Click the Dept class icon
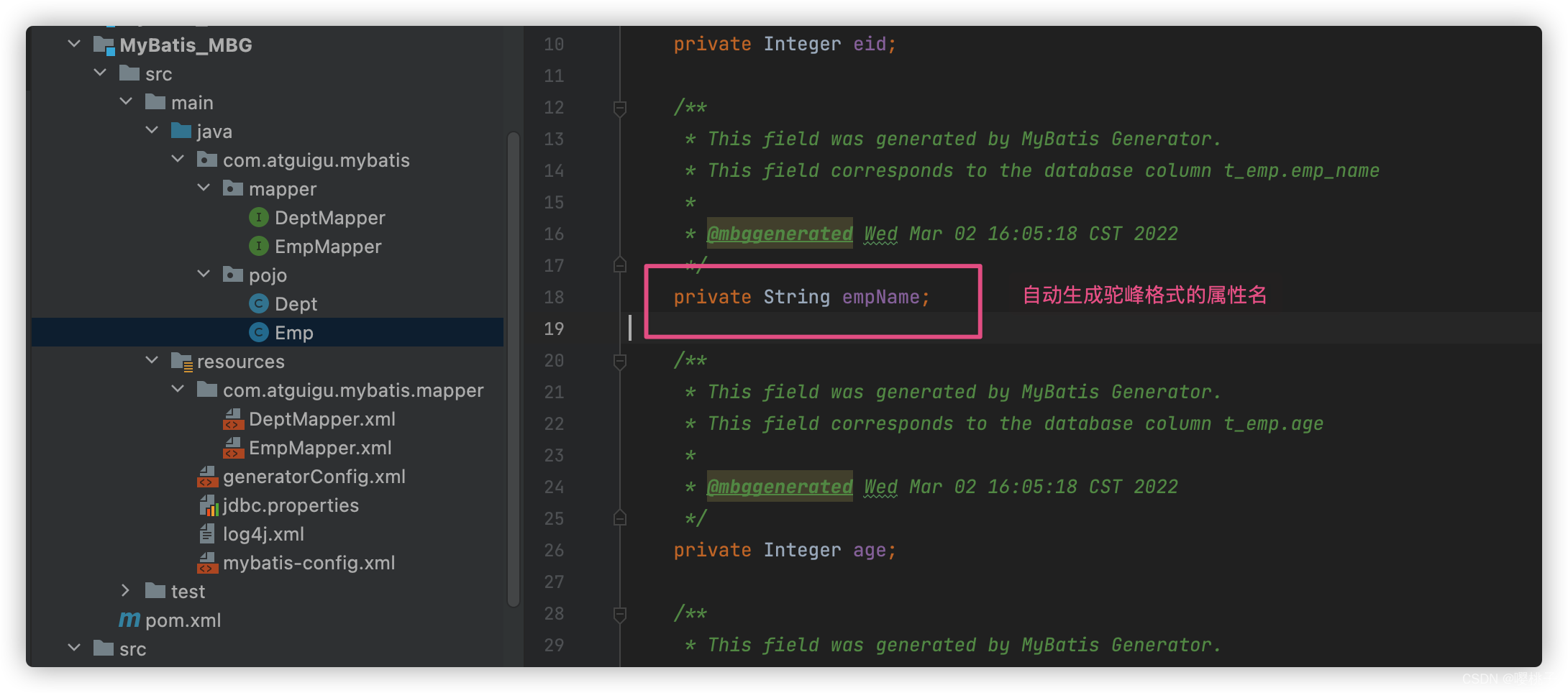1568x693 pixels. pos(258,303)
